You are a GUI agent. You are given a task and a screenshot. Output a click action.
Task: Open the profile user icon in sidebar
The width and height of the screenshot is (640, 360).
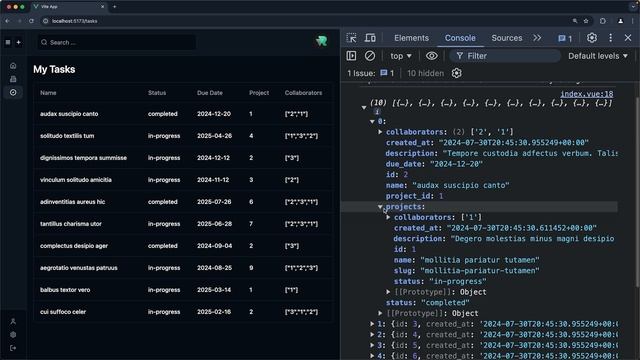(13, 322)
